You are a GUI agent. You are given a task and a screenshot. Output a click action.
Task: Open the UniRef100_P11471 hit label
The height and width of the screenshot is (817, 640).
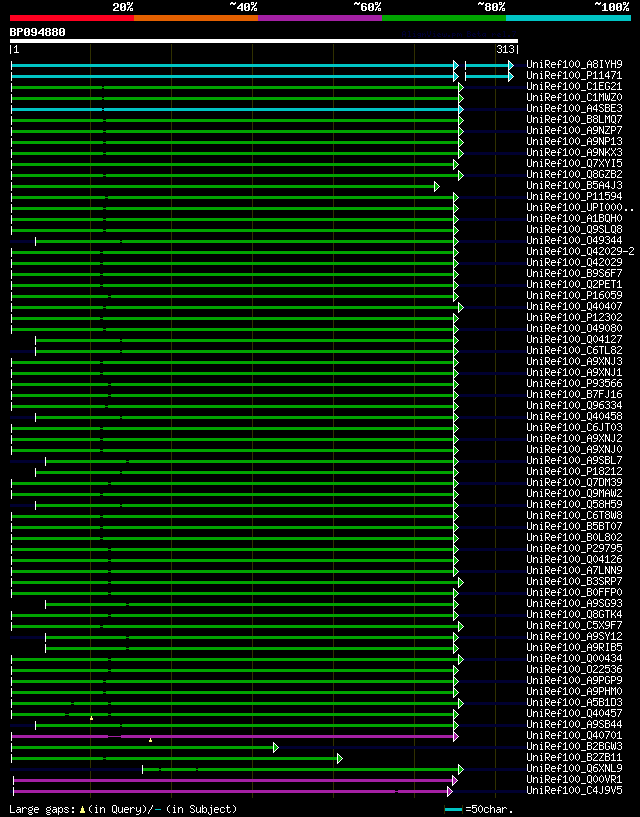[574, 76]
